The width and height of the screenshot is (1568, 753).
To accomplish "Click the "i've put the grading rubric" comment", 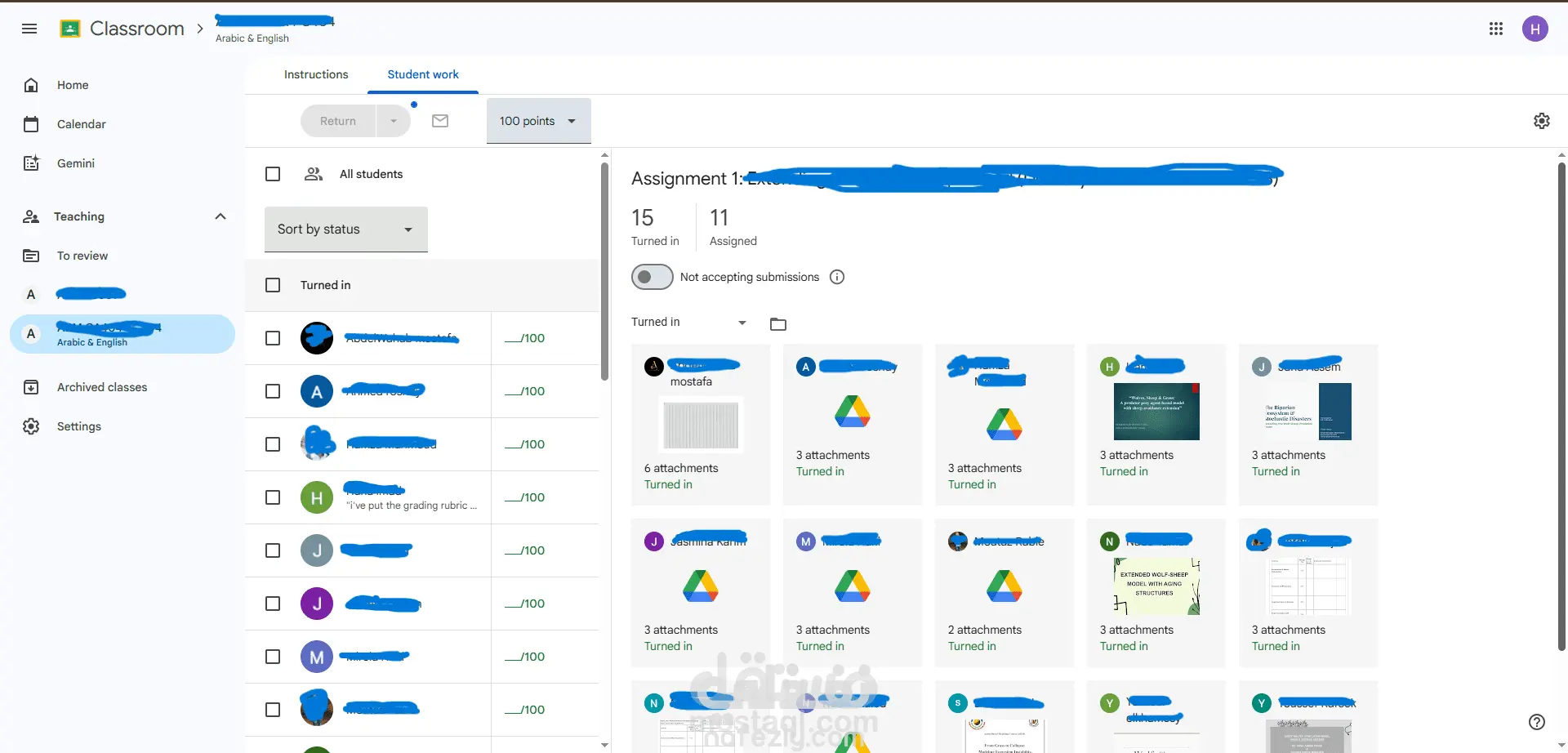I will (411, 506).
